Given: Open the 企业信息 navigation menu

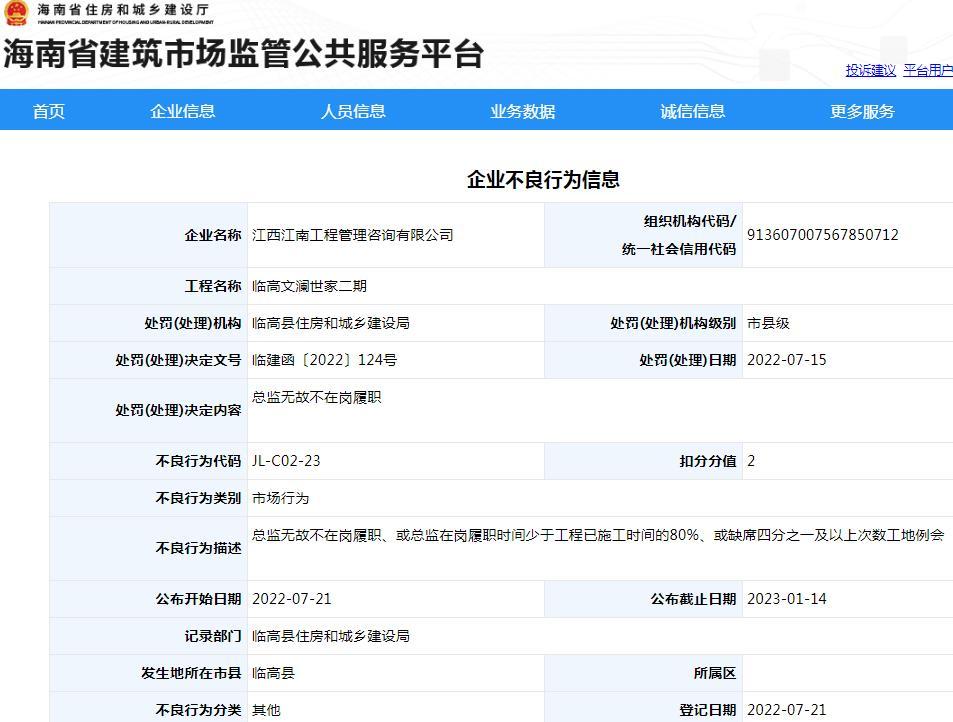Looking at the screenshot, I should coord(182,111).
